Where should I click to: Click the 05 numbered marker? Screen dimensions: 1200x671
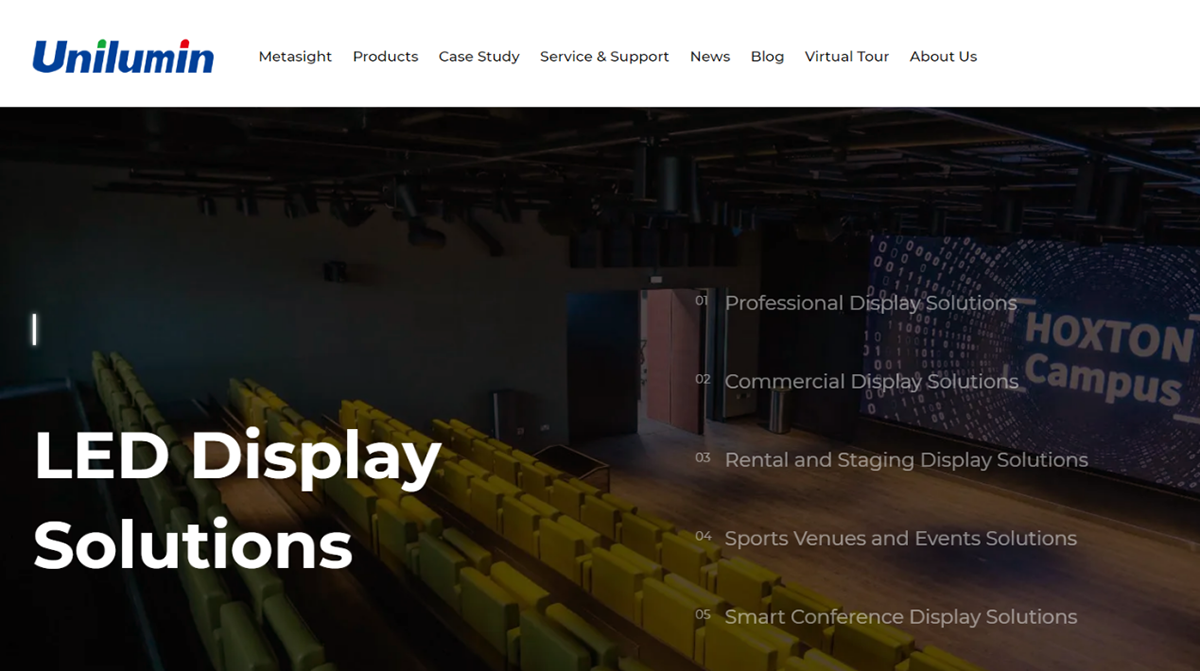coord(703,613)
